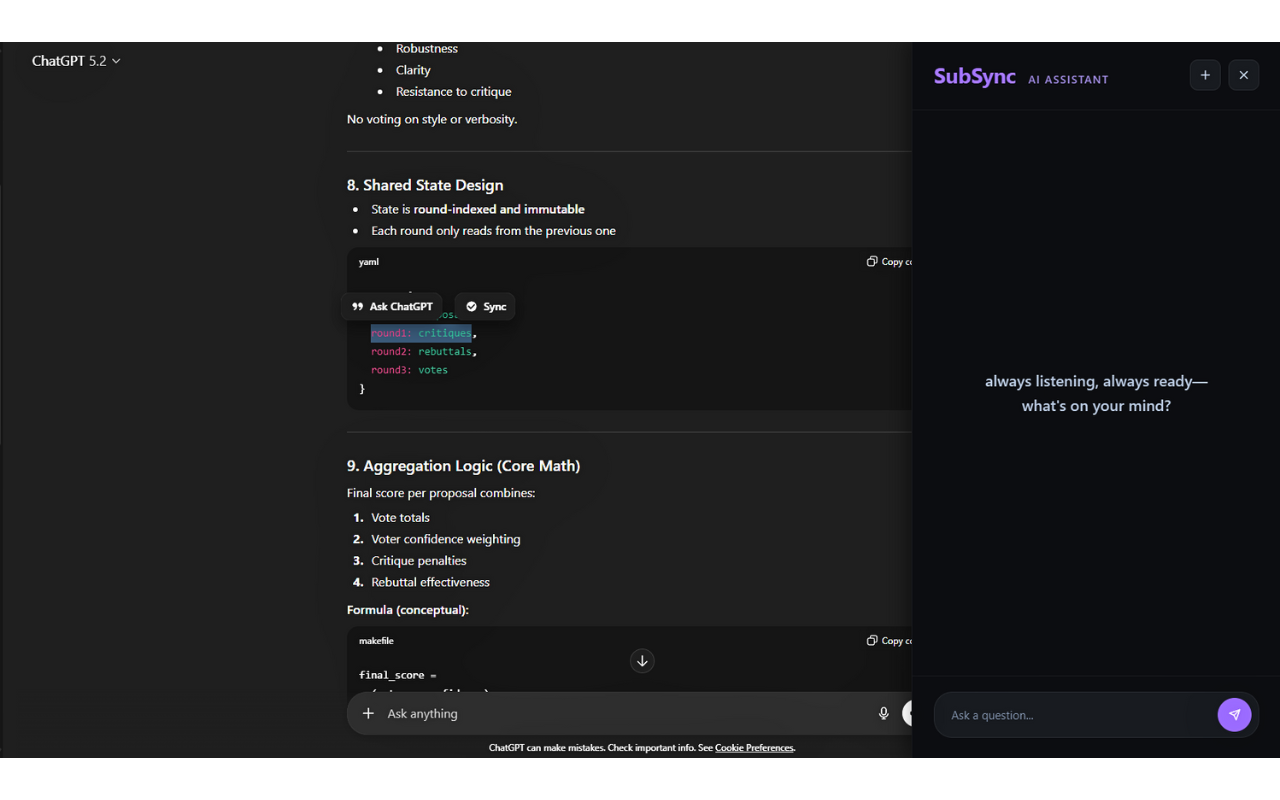
Task: Copy code from the makefile block
Action: point(888,640)
